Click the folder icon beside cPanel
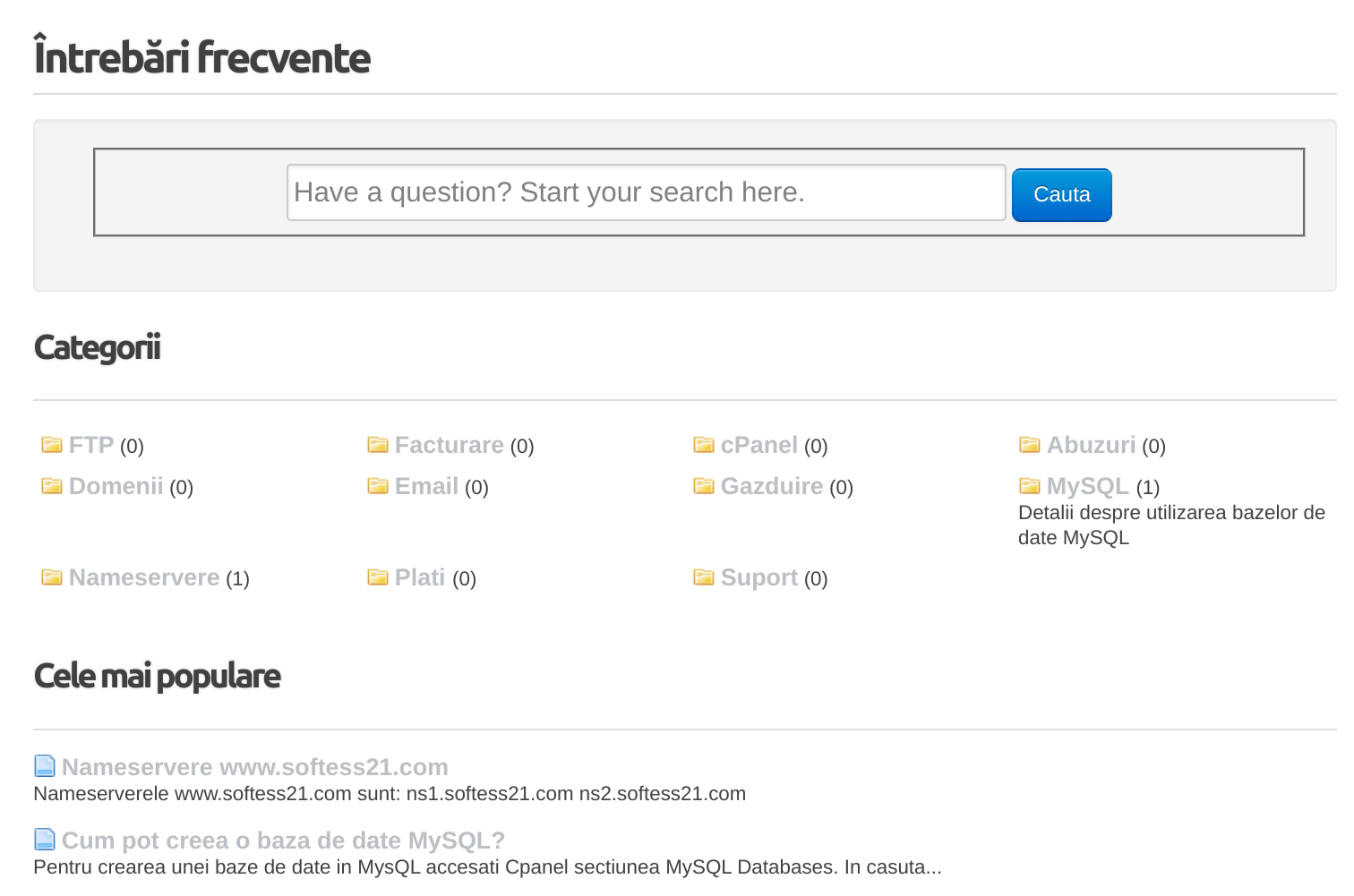 click(704, 445)
